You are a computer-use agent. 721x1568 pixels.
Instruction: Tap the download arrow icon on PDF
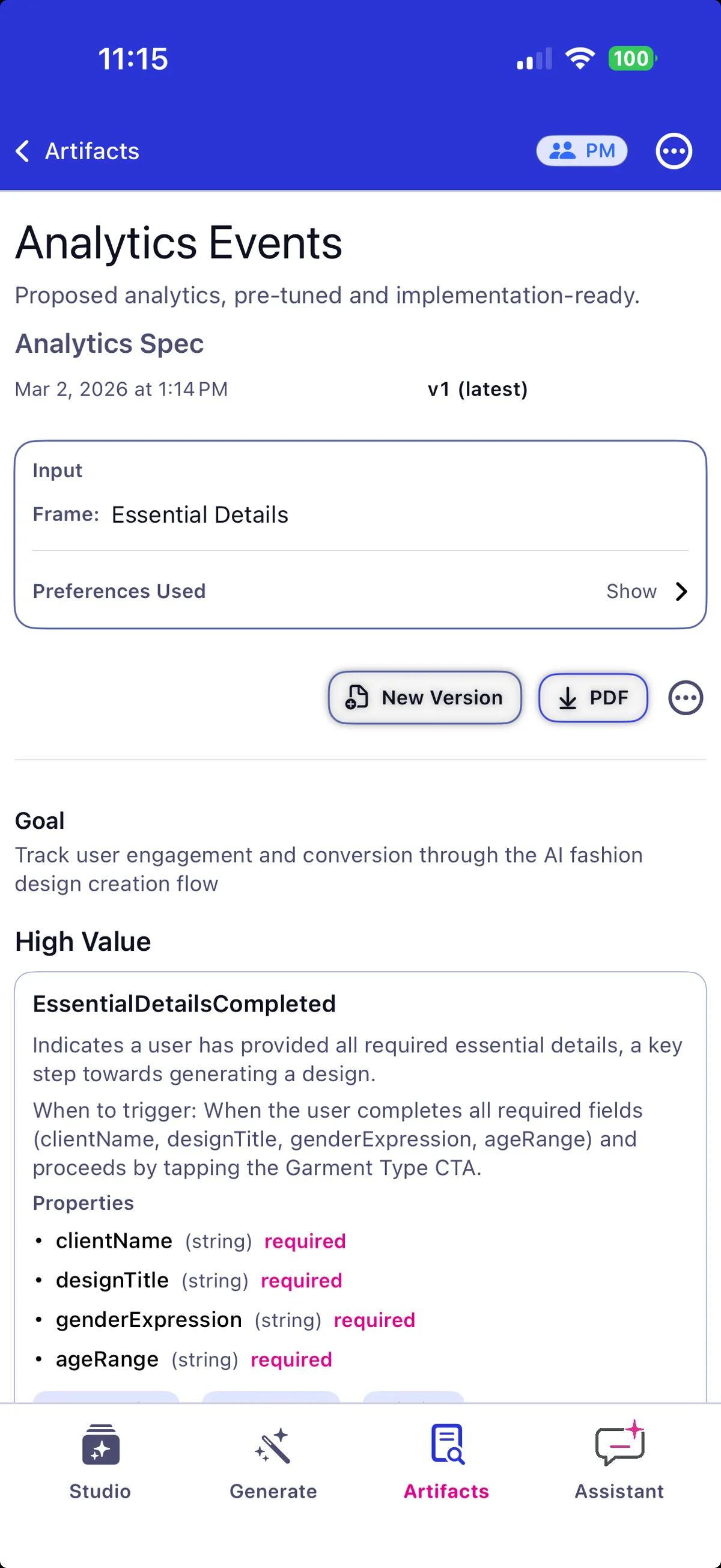[568, 698]
